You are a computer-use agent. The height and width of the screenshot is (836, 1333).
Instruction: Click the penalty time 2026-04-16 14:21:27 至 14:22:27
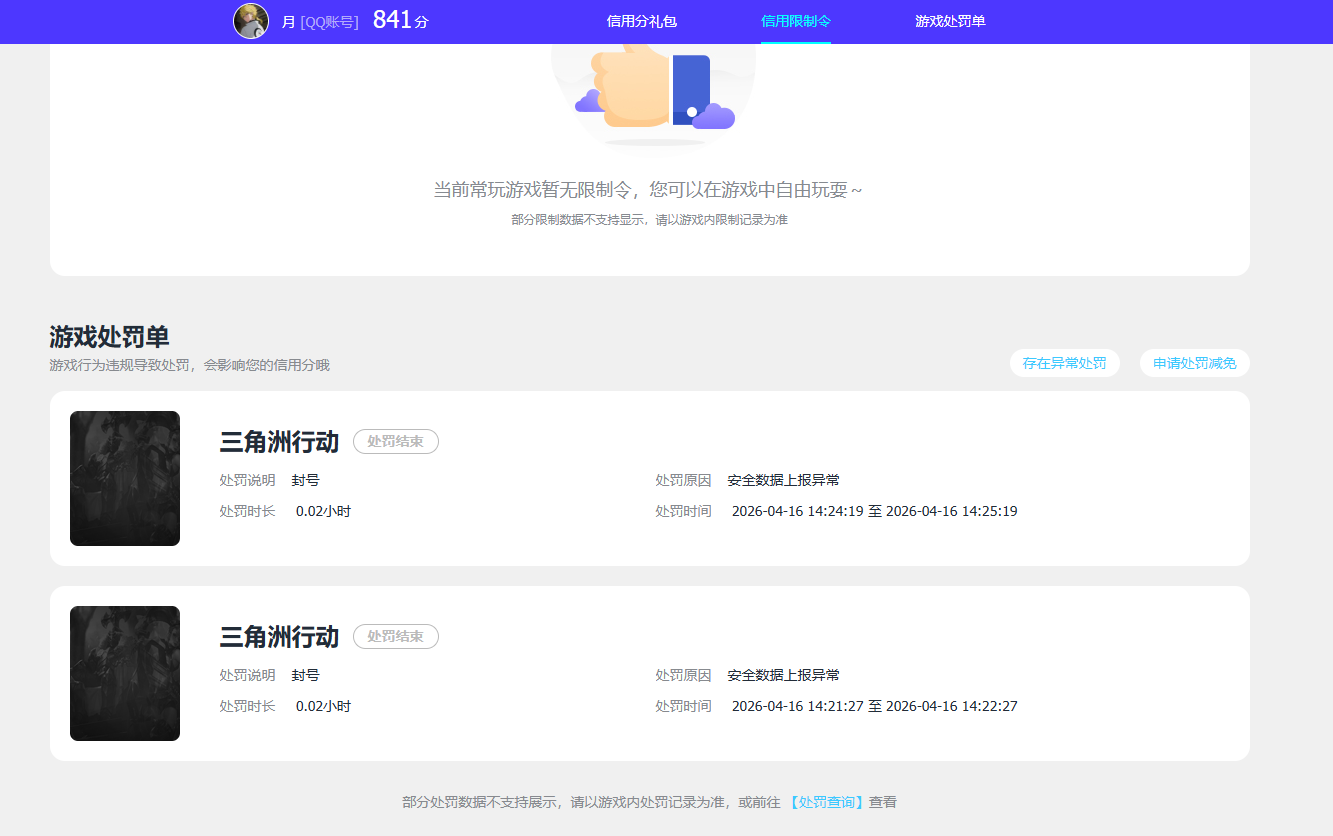(875, 706)
